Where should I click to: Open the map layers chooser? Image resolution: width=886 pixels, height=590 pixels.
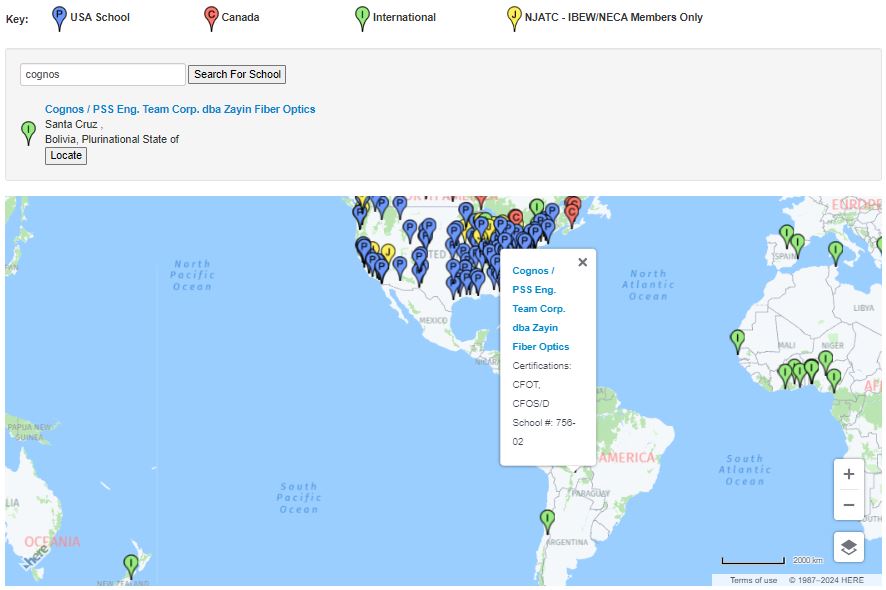pos(848,547)
